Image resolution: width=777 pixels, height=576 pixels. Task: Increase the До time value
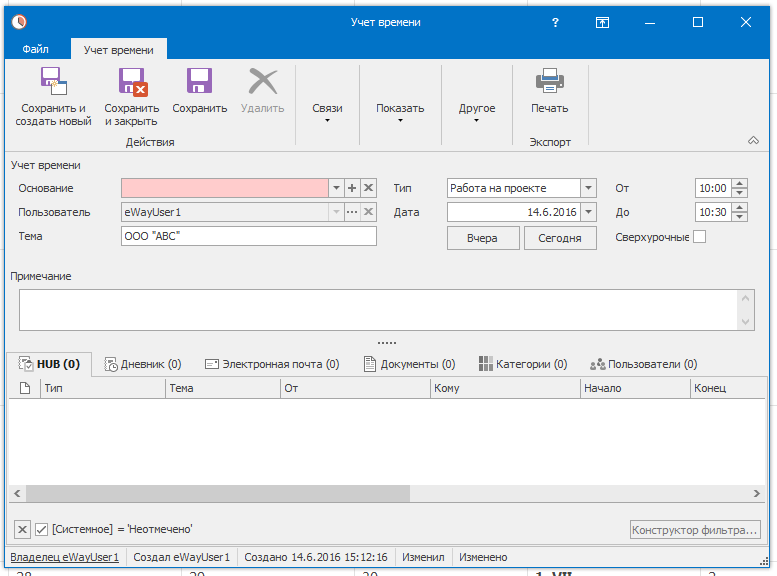click(739, 208)
